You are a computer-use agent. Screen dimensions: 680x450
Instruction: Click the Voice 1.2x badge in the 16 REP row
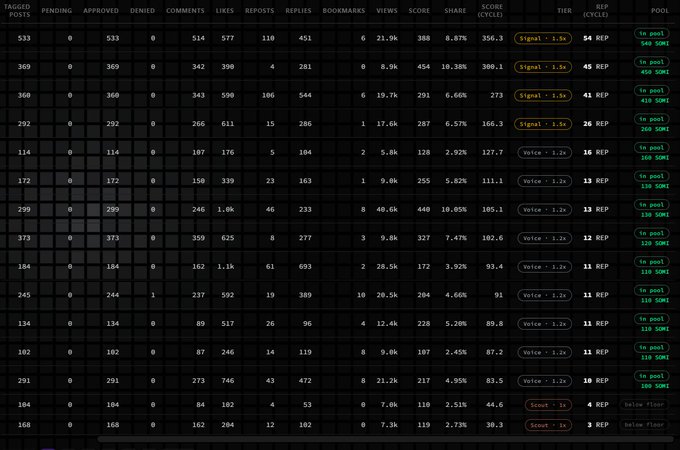545,153
